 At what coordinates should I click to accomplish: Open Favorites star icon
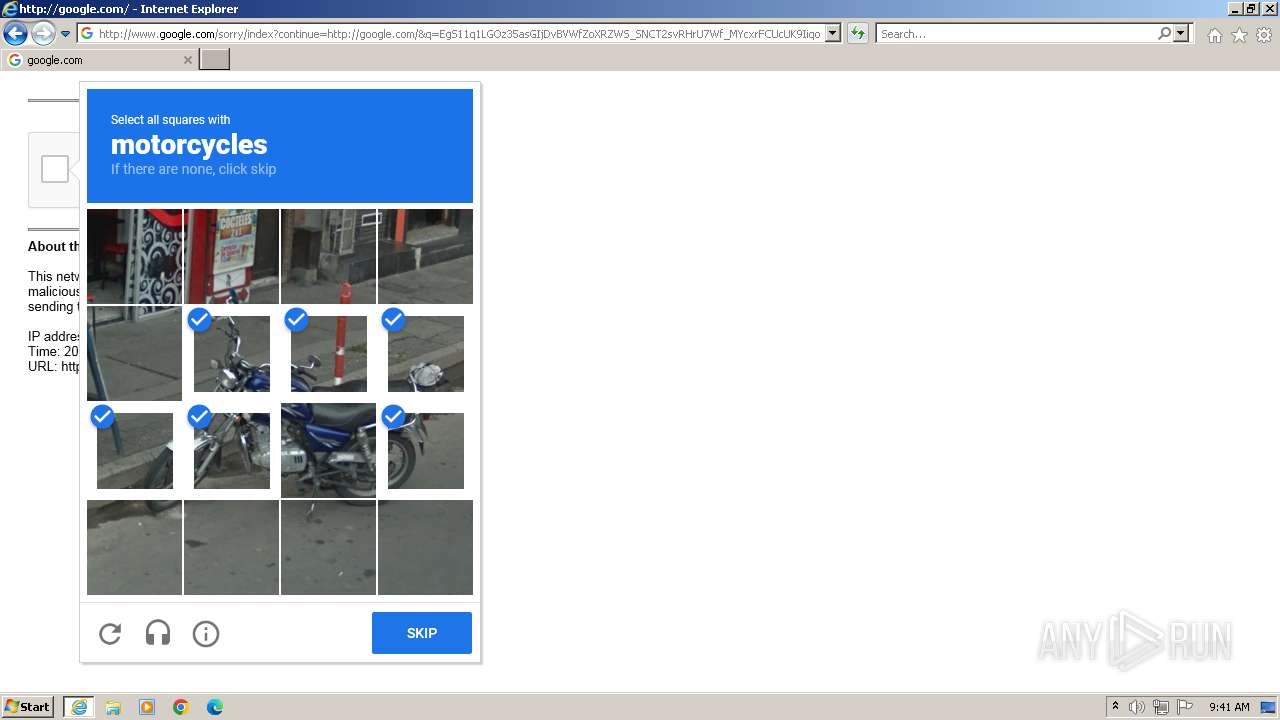(x=1239, y=35)
